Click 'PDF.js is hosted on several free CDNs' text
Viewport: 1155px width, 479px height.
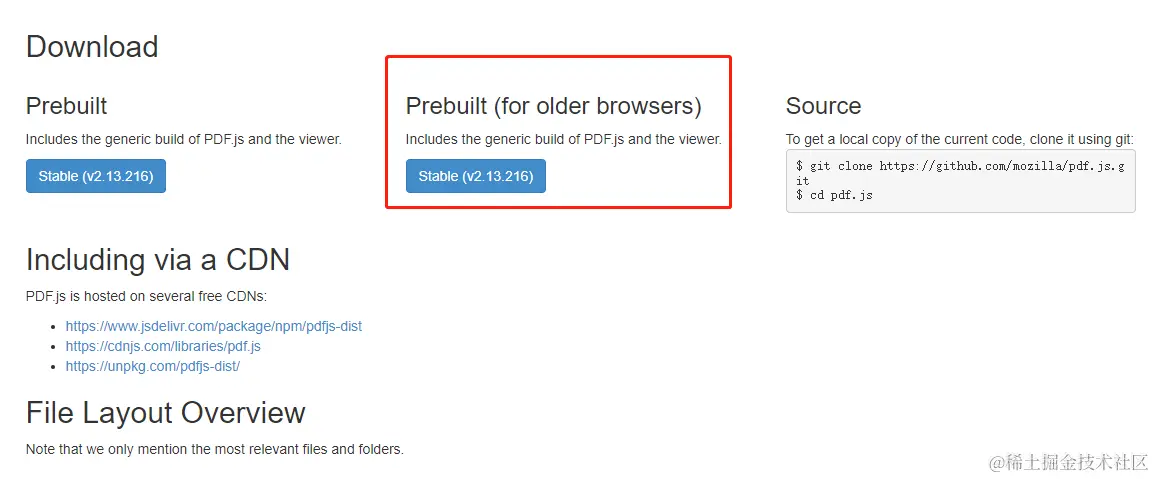coord(146,296)
